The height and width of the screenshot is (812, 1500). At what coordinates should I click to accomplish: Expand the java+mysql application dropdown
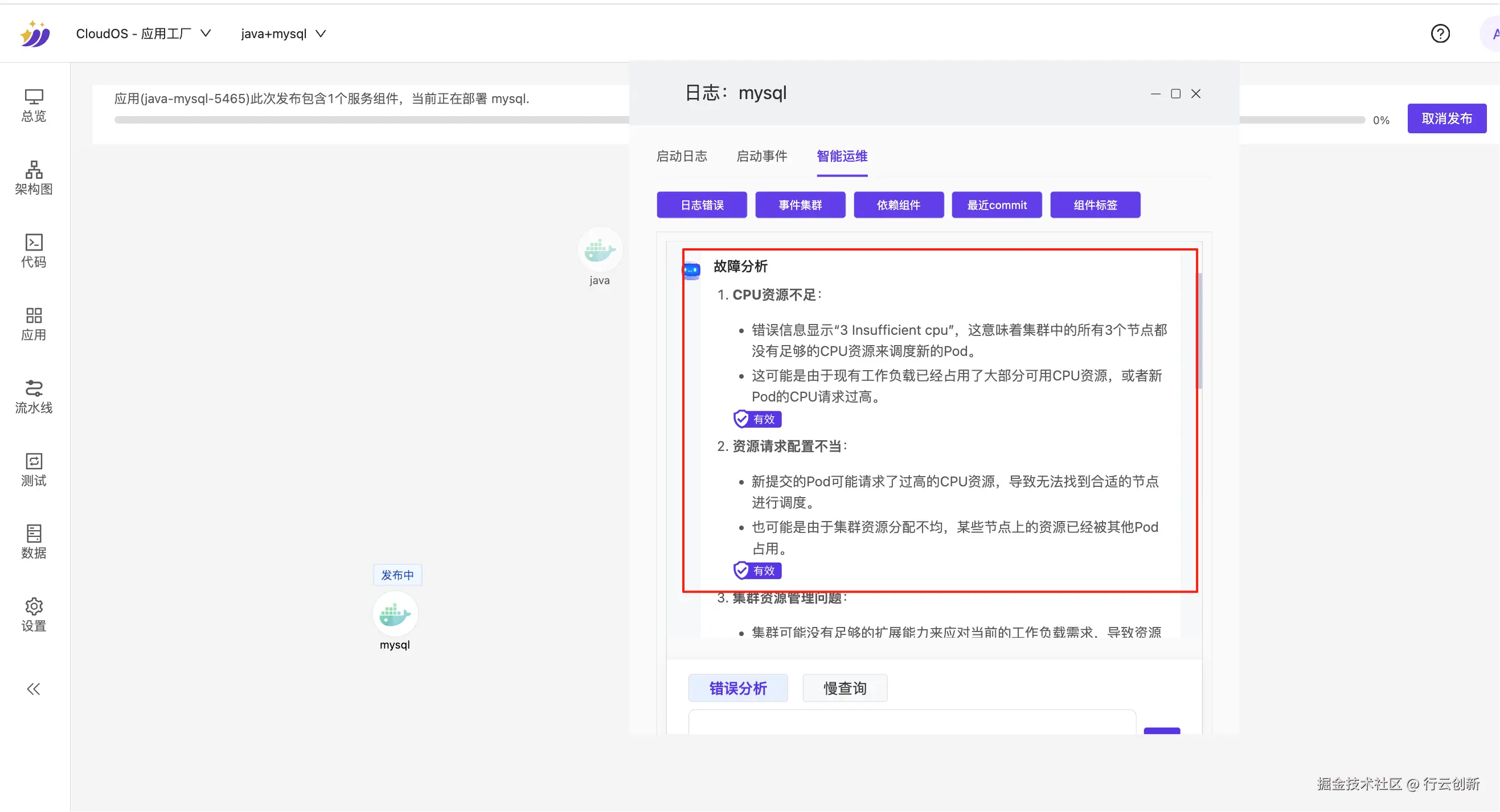click(x=283, y=34)
